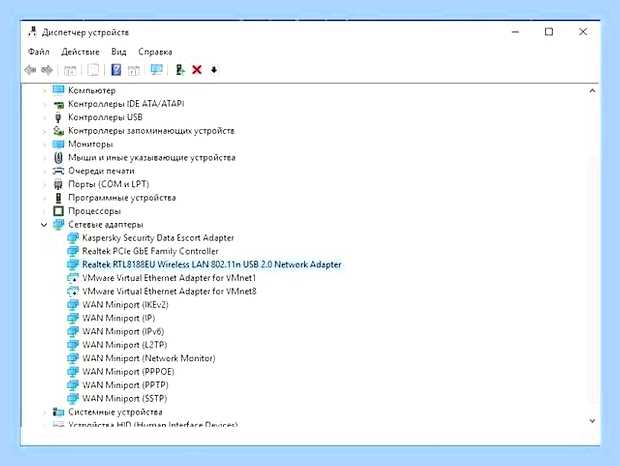Click the blue Help question-mark toolbar icon
620x466 pixels.
pos(116,70)
